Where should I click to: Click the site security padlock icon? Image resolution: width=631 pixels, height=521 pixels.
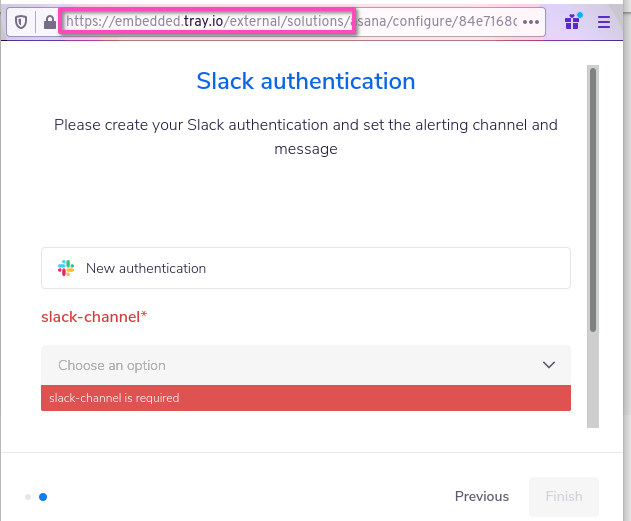[49, 22]
